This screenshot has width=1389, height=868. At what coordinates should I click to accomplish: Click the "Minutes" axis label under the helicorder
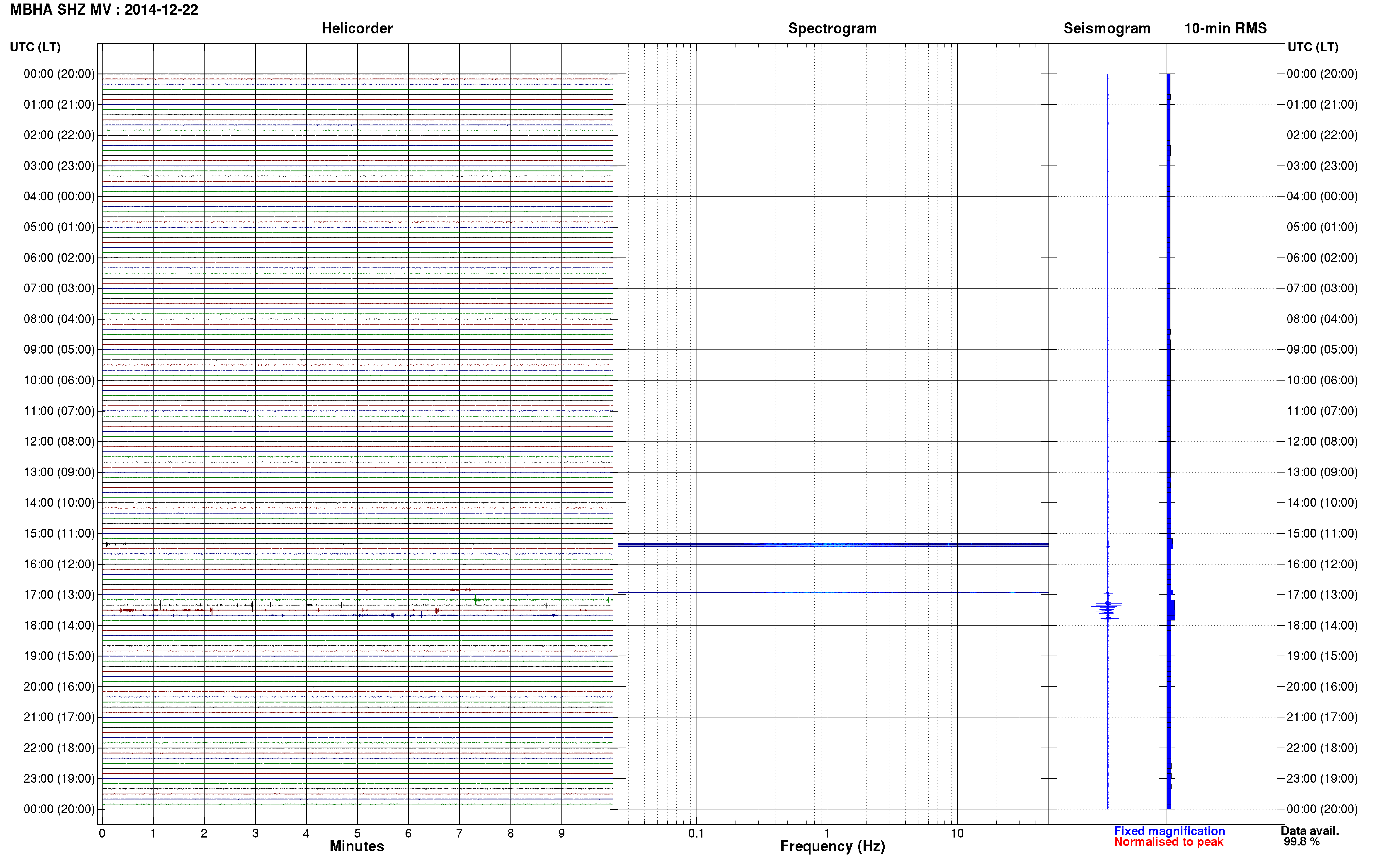click(357, 846)
